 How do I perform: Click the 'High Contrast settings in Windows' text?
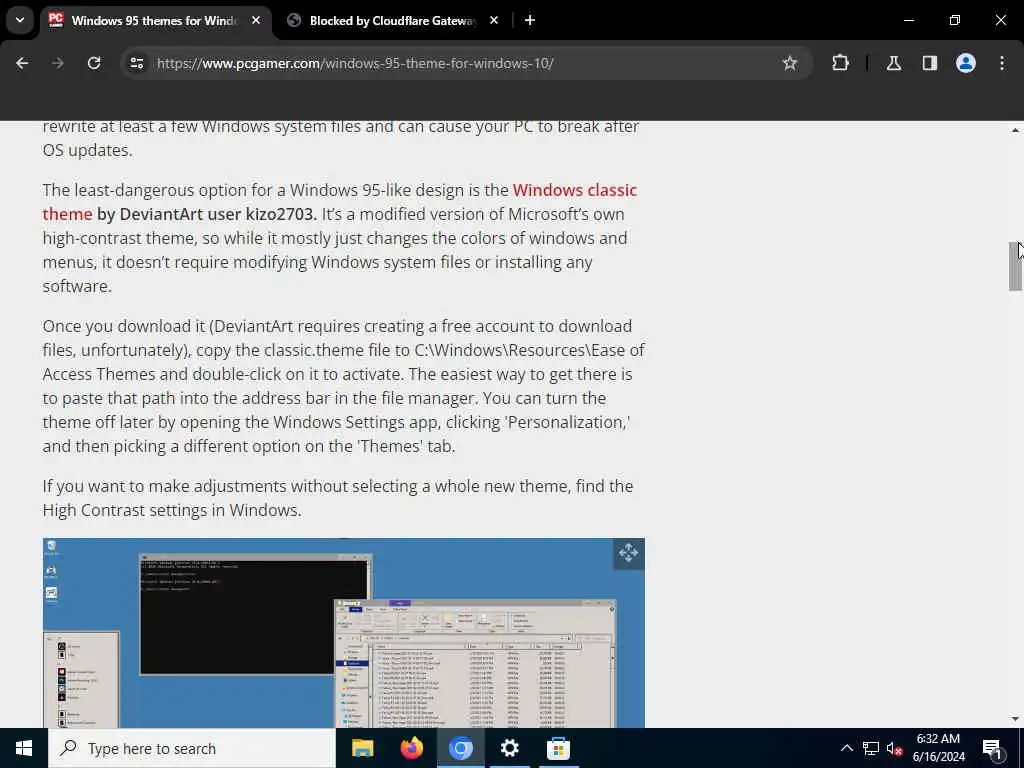click(x=170, y=510)
